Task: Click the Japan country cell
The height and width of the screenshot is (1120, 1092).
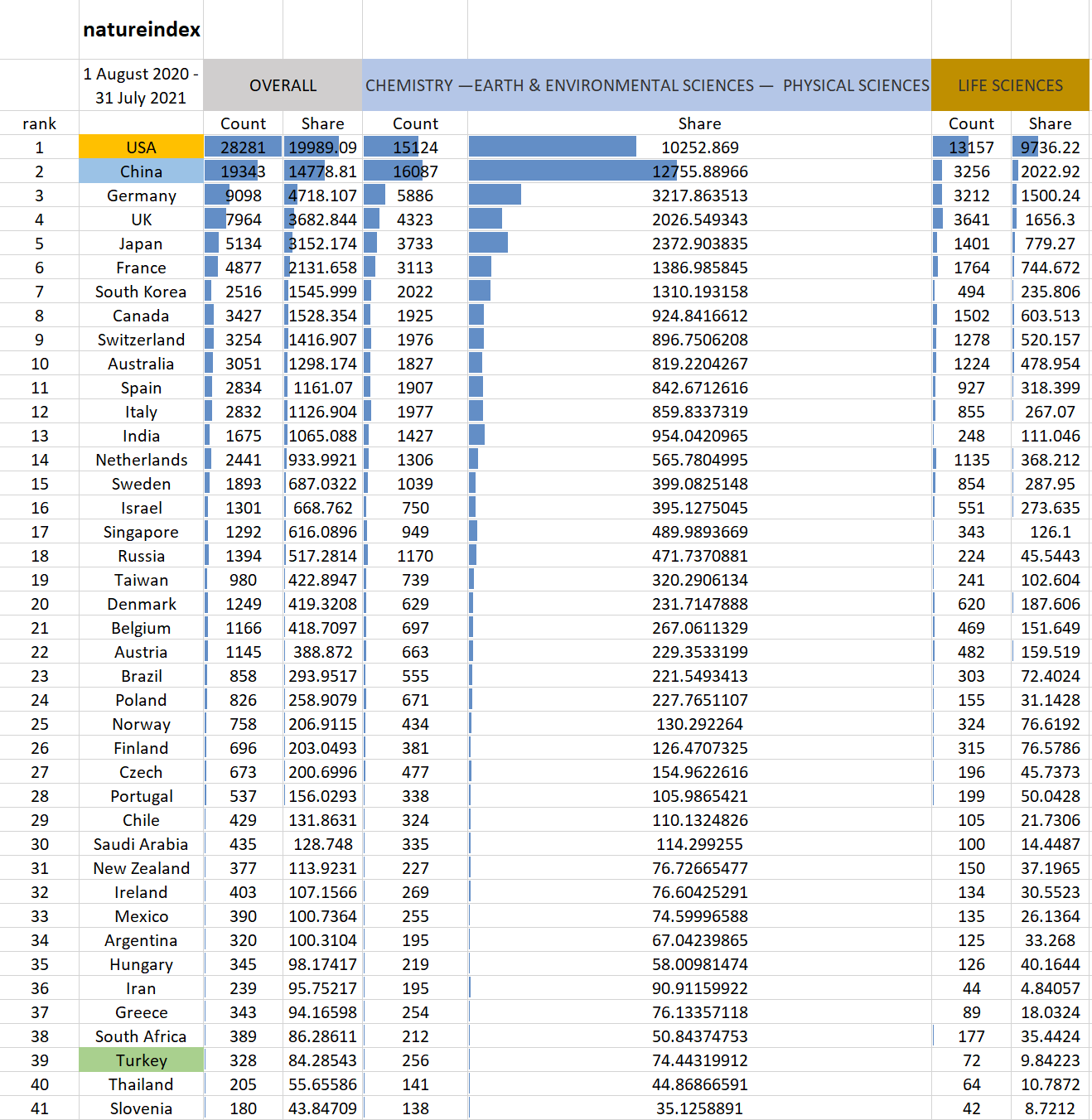Action: pos(142,244)
